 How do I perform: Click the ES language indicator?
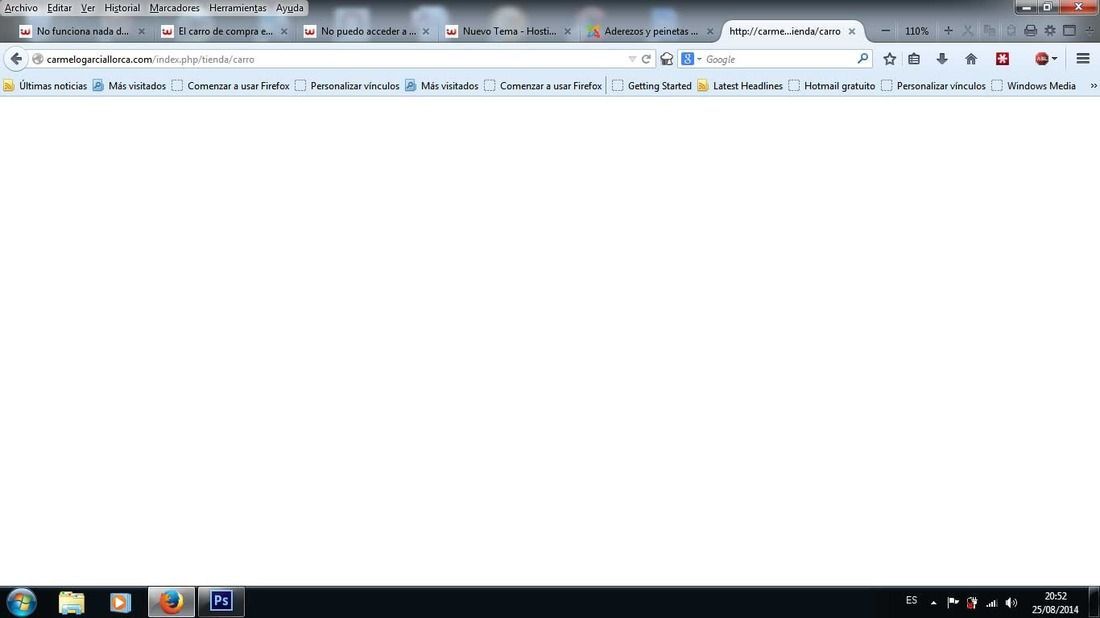click(x=911, y=600)
